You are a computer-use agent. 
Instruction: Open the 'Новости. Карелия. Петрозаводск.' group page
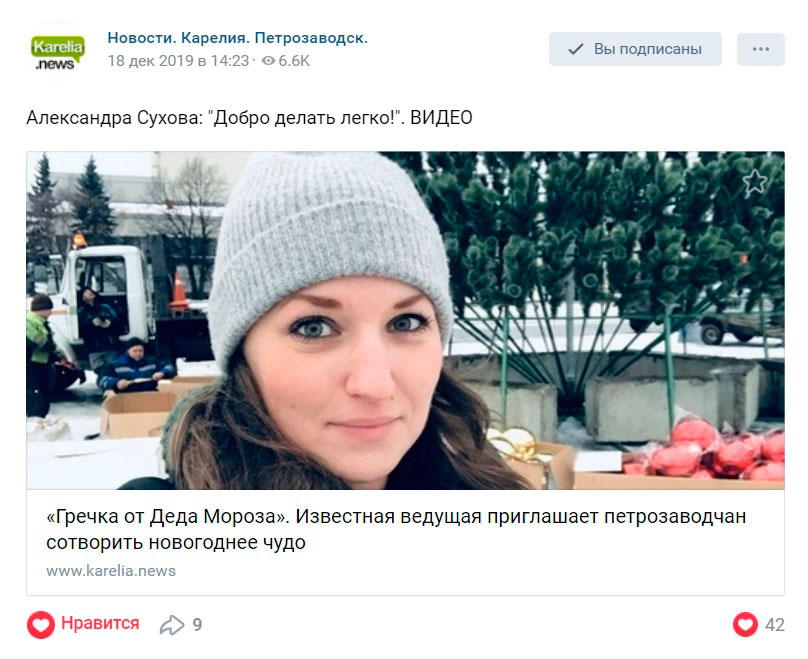pos(238,38)
